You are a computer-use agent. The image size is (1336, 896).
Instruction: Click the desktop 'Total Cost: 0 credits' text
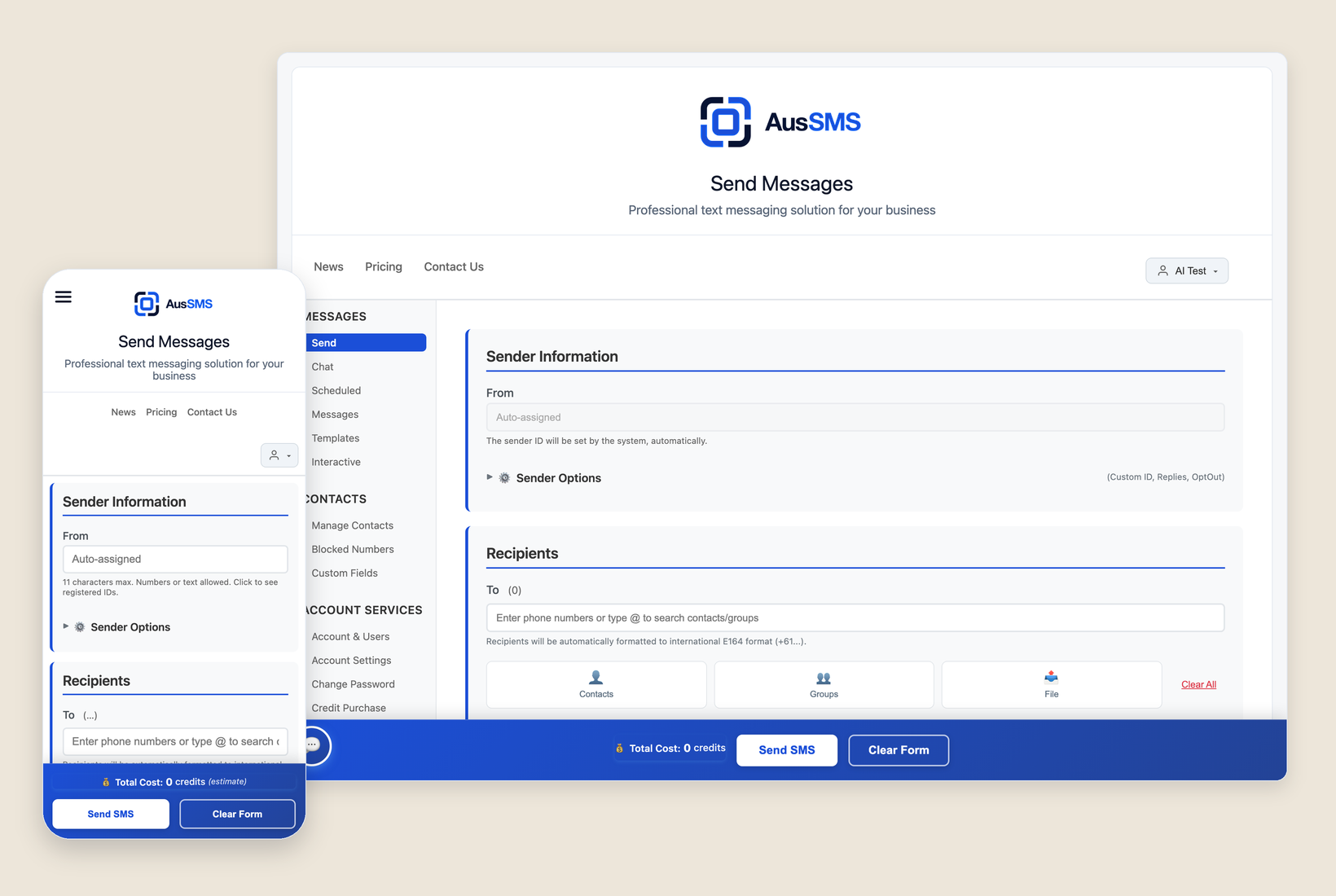coord(677,749)
